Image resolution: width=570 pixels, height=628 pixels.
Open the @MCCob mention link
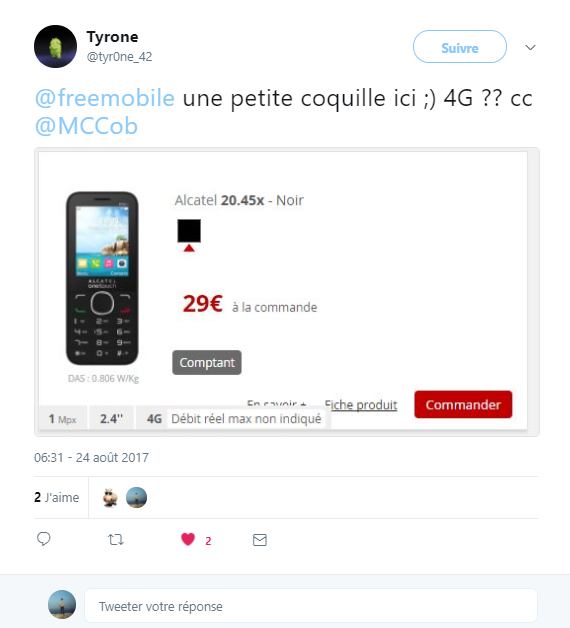86,126
